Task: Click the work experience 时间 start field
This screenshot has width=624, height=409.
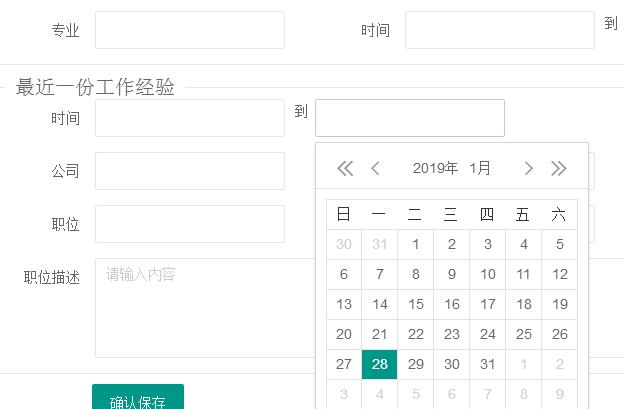Action: 190,118
